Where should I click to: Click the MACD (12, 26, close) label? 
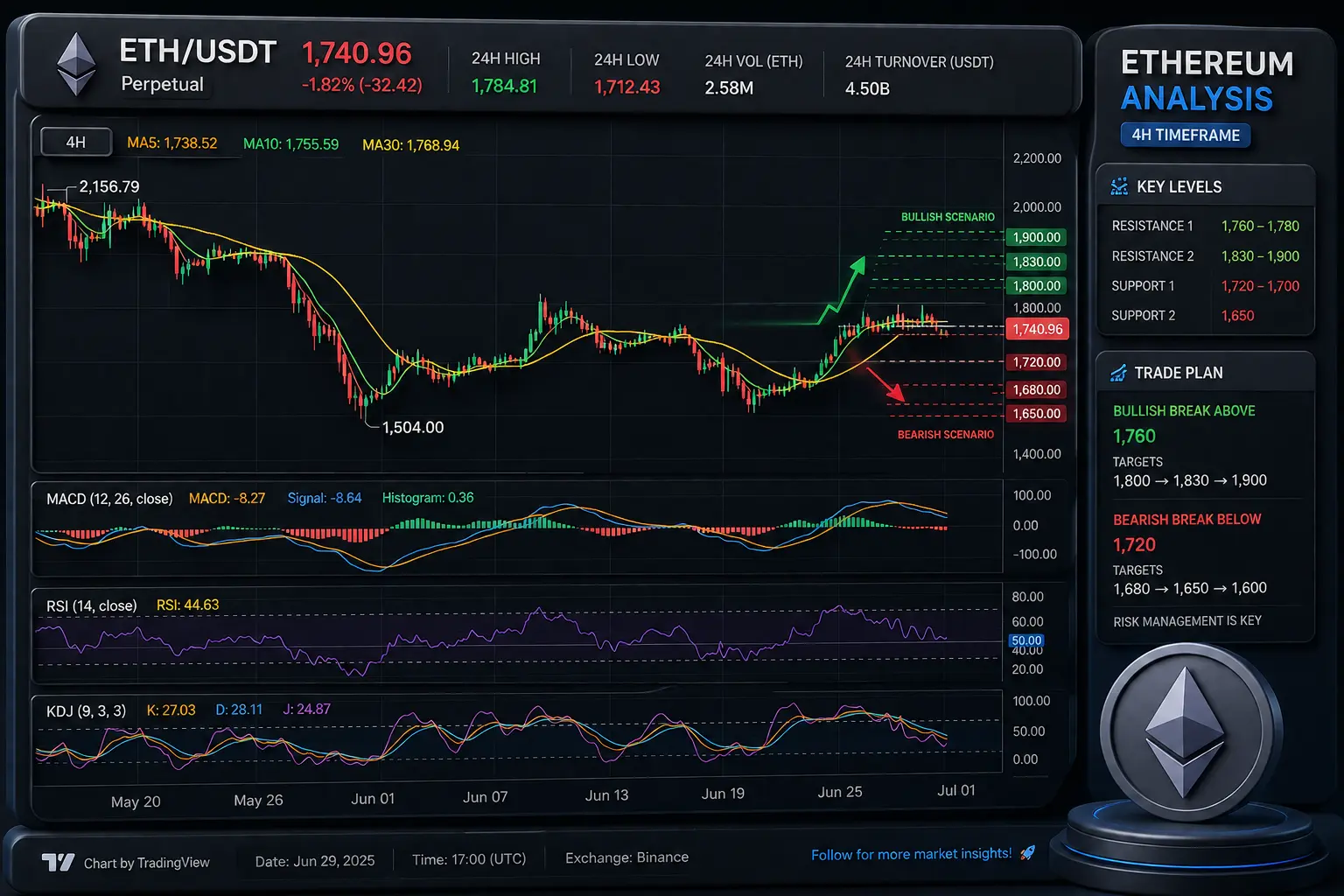109,499
